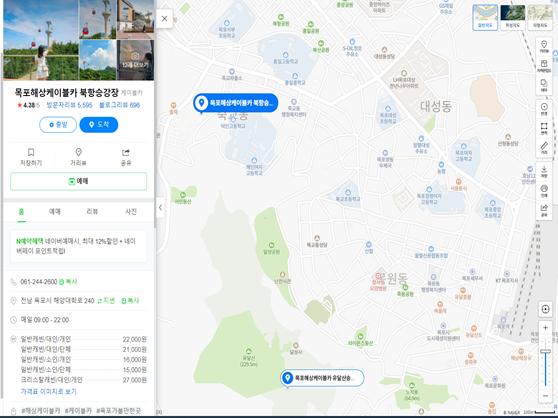Switch to the 예매 tab
Image resolution: width=558 pixels, height=418 pixels.
coord(54,212)
